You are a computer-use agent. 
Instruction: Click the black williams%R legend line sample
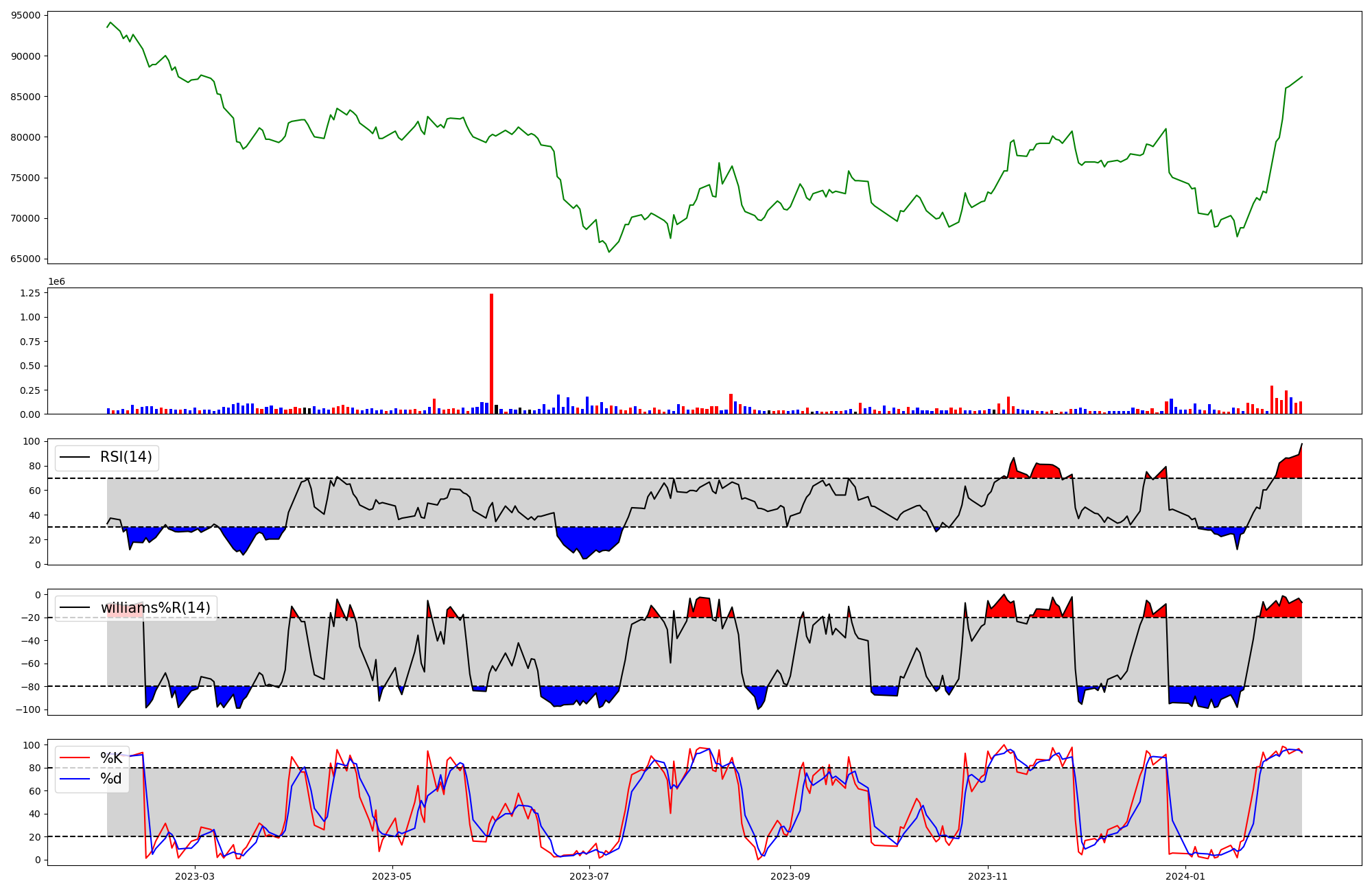(x=75, y=608)
